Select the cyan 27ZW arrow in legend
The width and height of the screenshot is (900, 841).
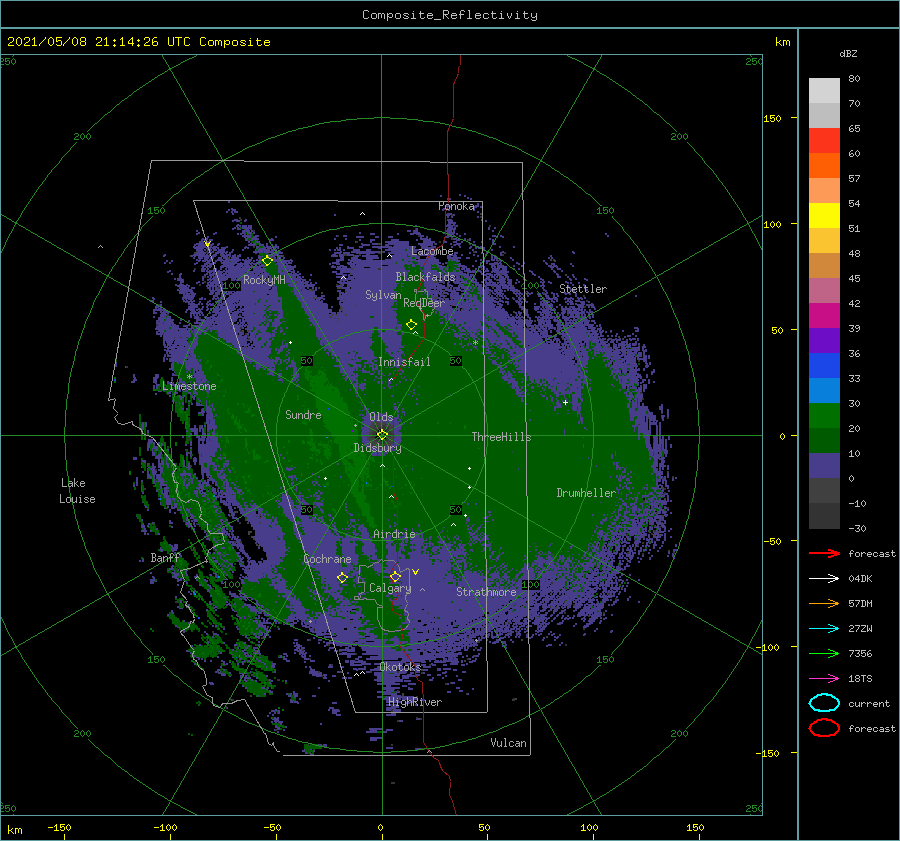coord(824,629)
